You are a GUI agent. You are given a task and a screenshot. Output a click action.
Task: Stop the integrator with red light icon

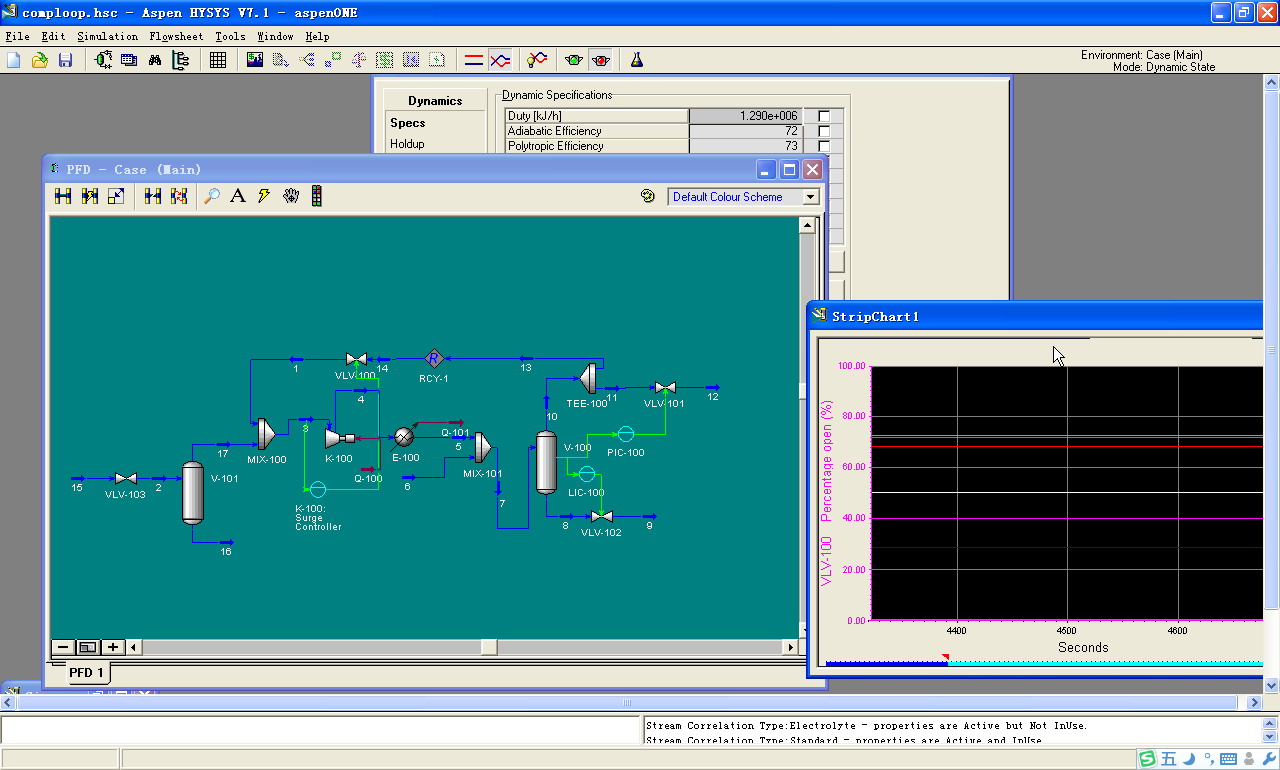(601, 60)
